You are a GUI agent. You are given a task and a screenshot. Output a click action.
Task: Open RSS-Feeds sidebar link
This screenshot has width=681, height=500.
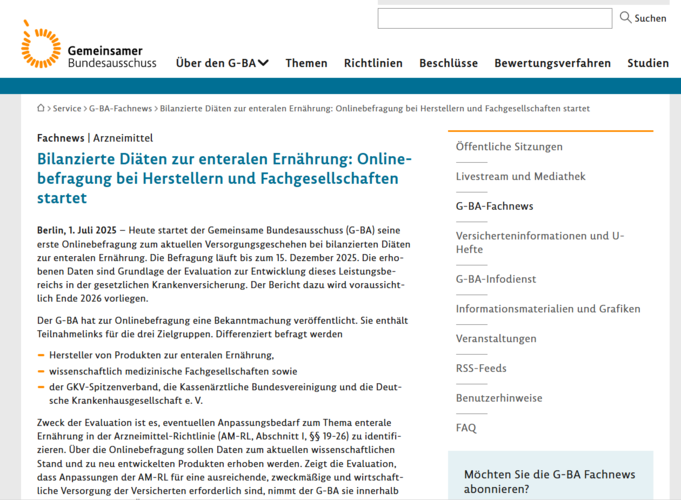pyautogui.click(x=481, y=368)
